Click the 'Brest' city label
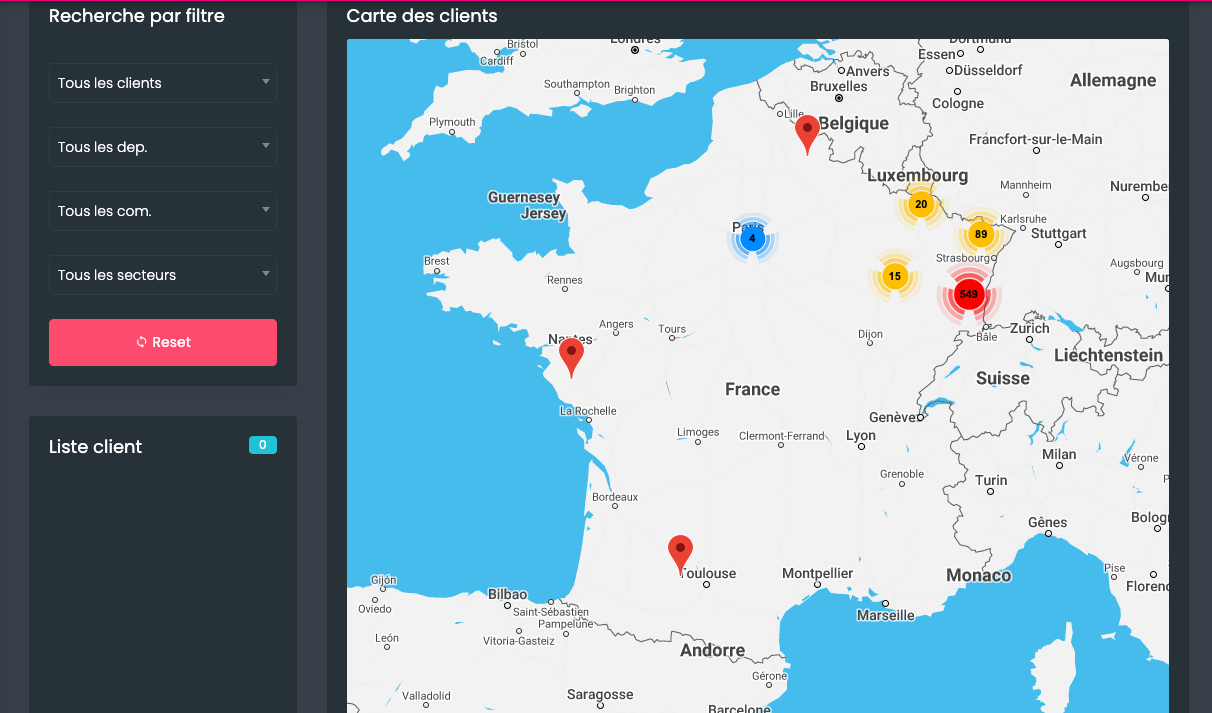Viewport: 1212px width, 713px height. (437, 261)
